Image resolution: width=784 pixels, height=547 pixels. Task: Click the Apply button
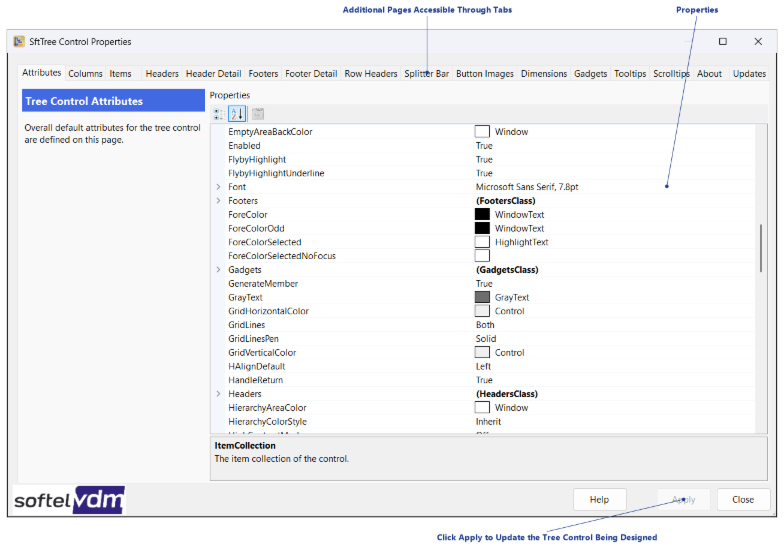[684, 500]
